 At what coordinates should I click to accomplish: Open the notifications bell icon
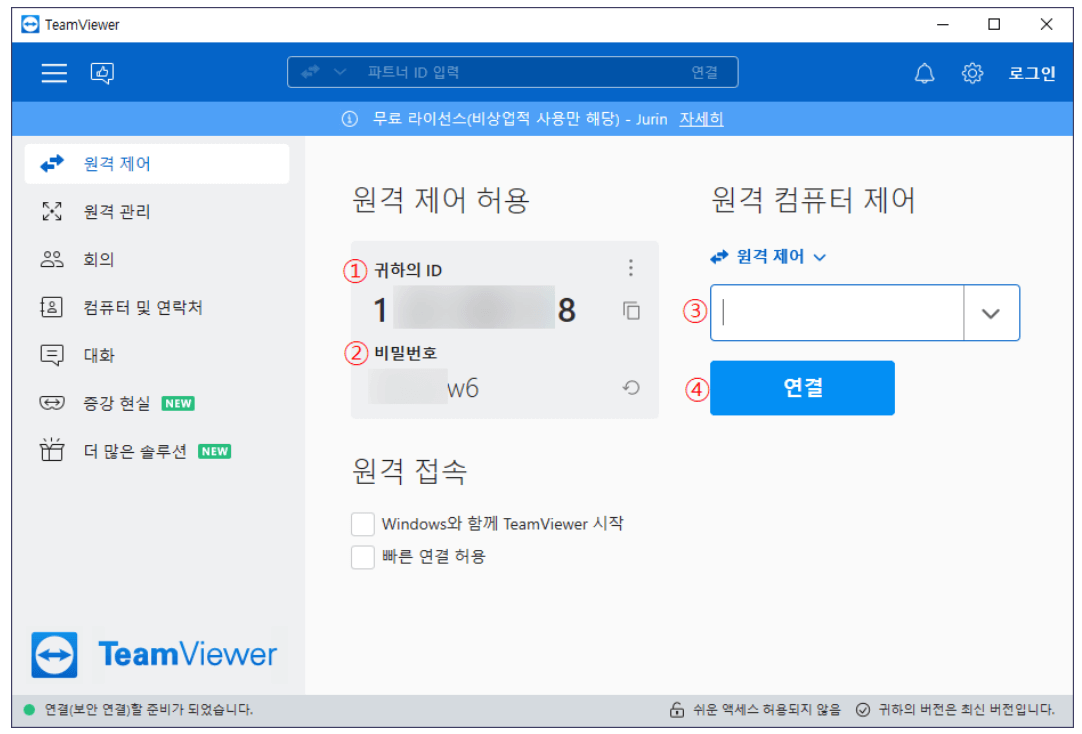[x=924, y=72]
